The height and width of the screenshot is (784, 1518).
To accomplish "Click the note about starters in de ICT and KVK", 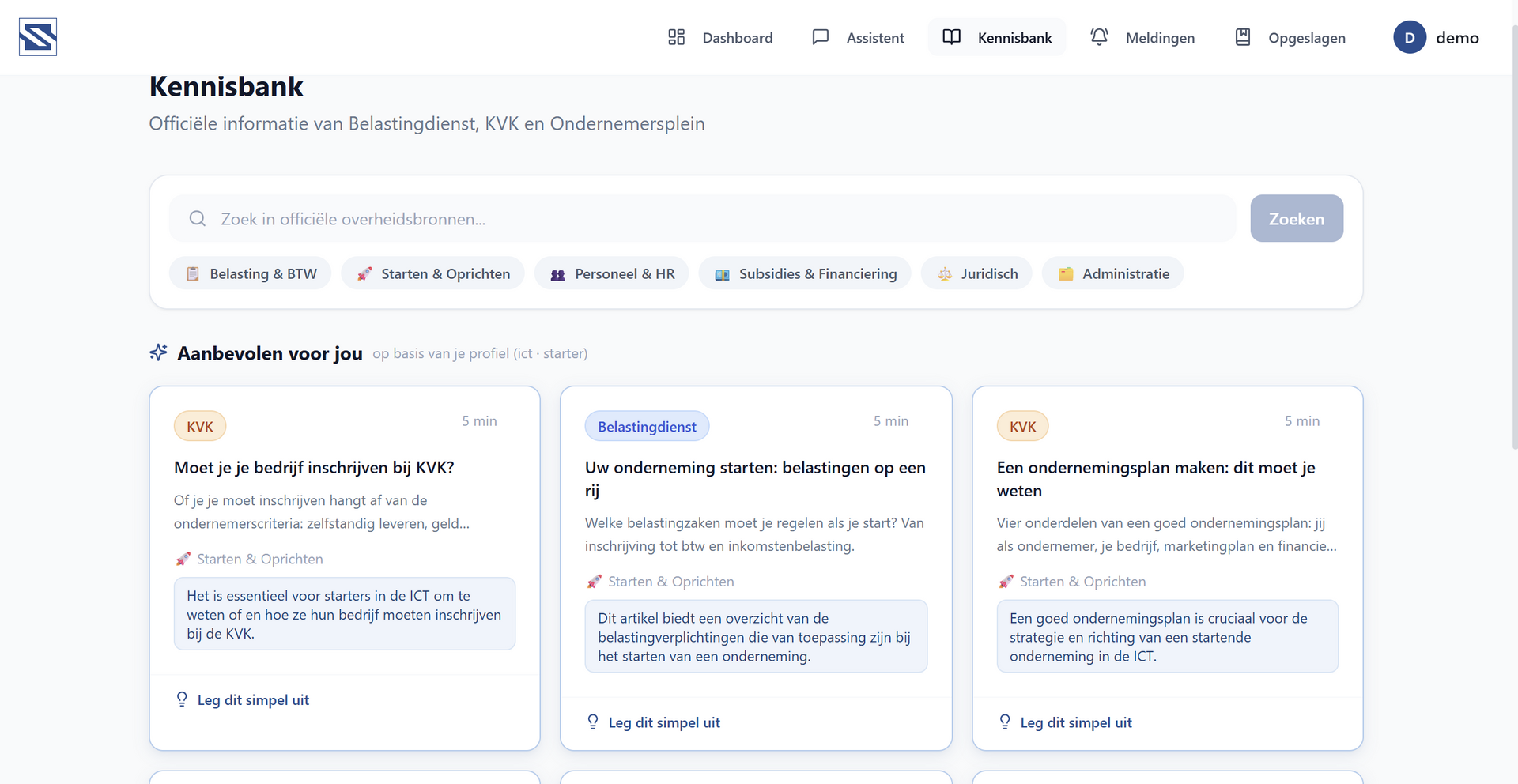I will (345, 614).
